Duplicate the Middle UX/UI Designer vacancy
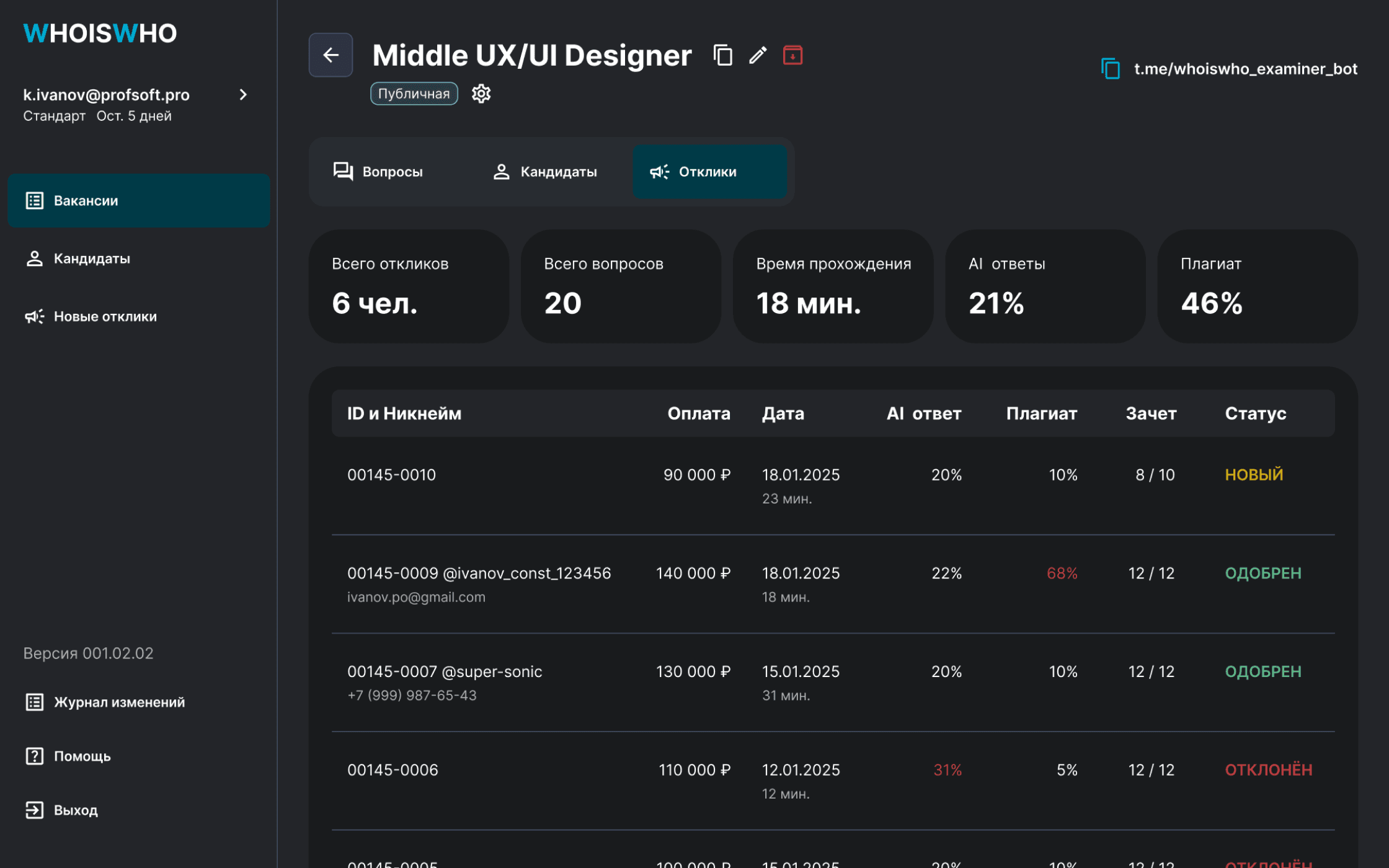1389x868 pixels. (x=722, y=55)
